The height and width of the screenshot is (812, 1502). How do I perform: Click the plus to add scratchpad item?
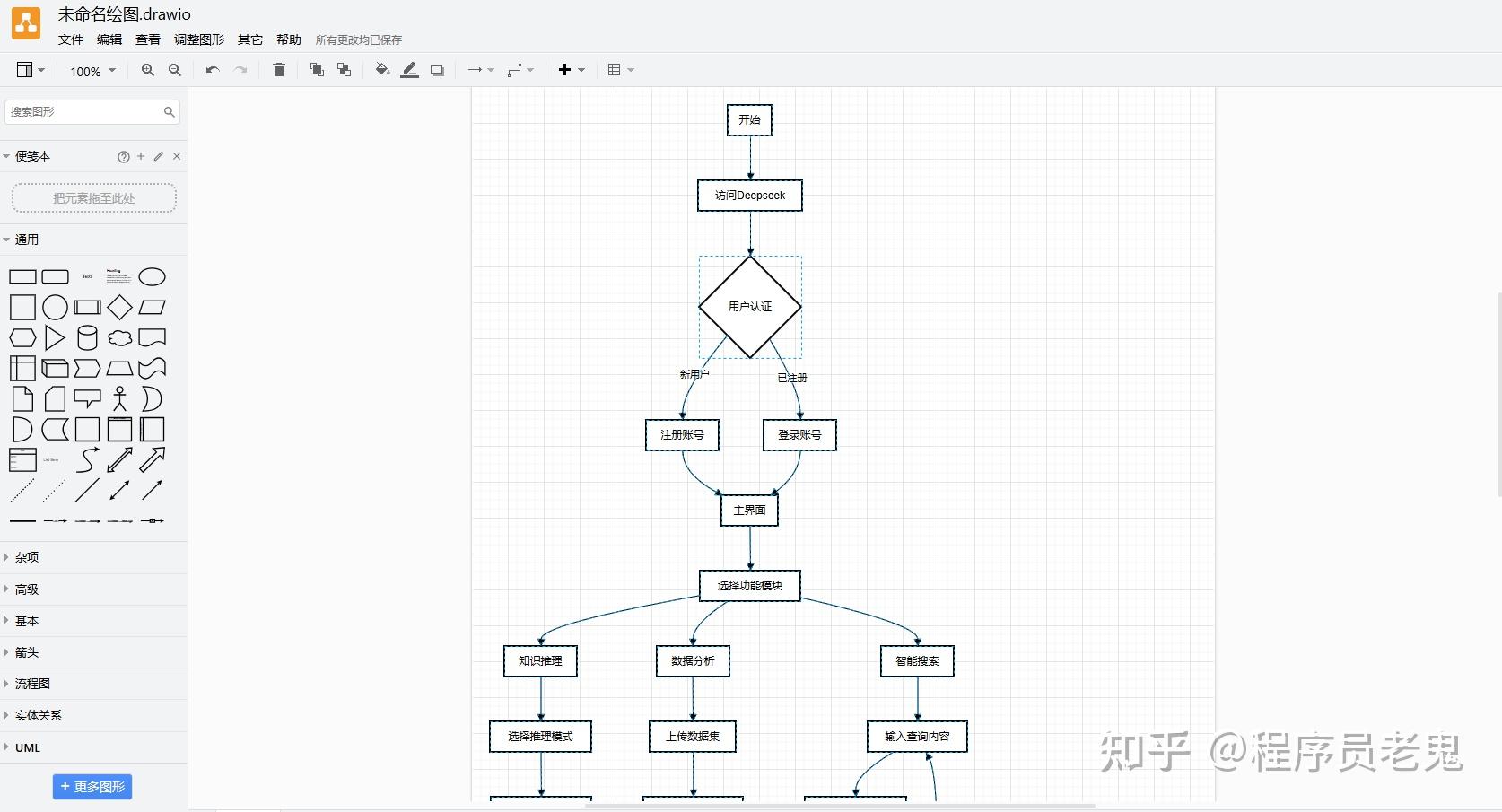point(141,156)
